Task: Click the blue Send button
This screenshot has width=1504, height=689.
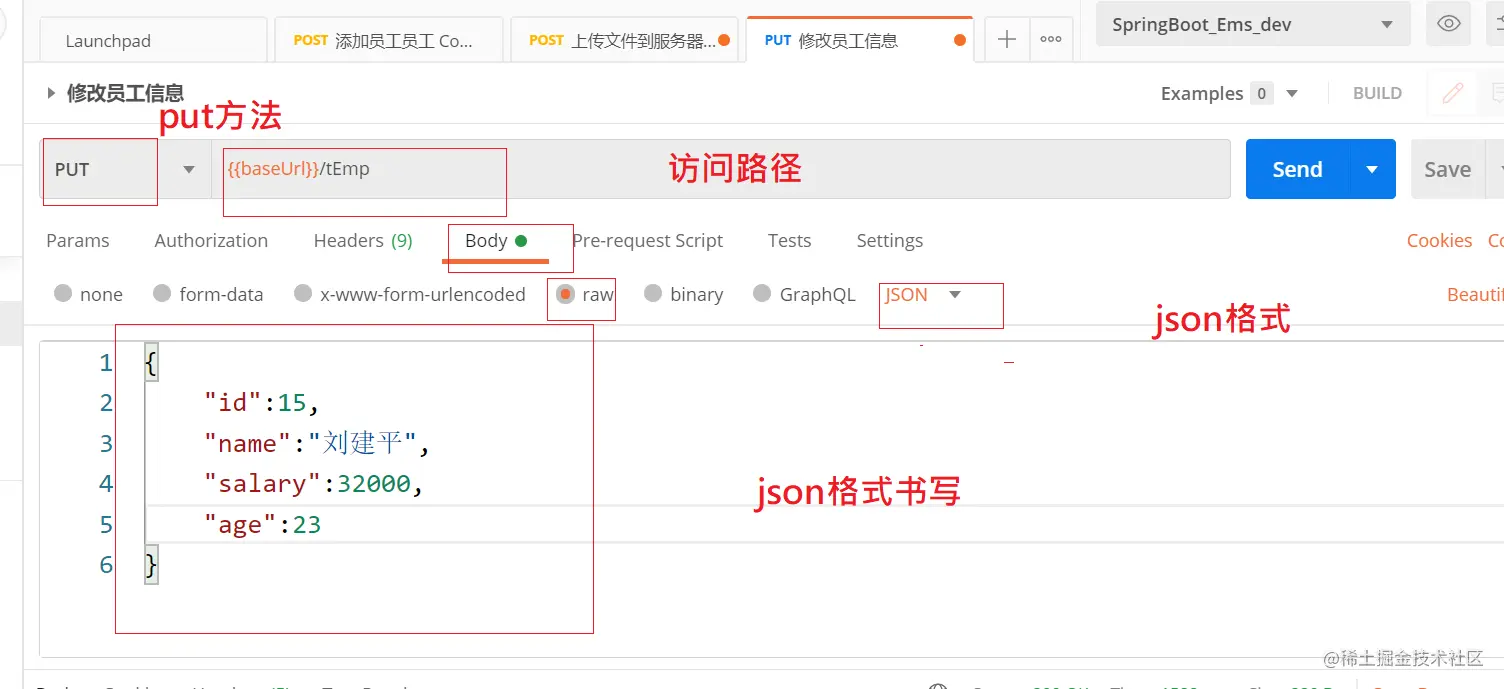Action: [1298, 169]
